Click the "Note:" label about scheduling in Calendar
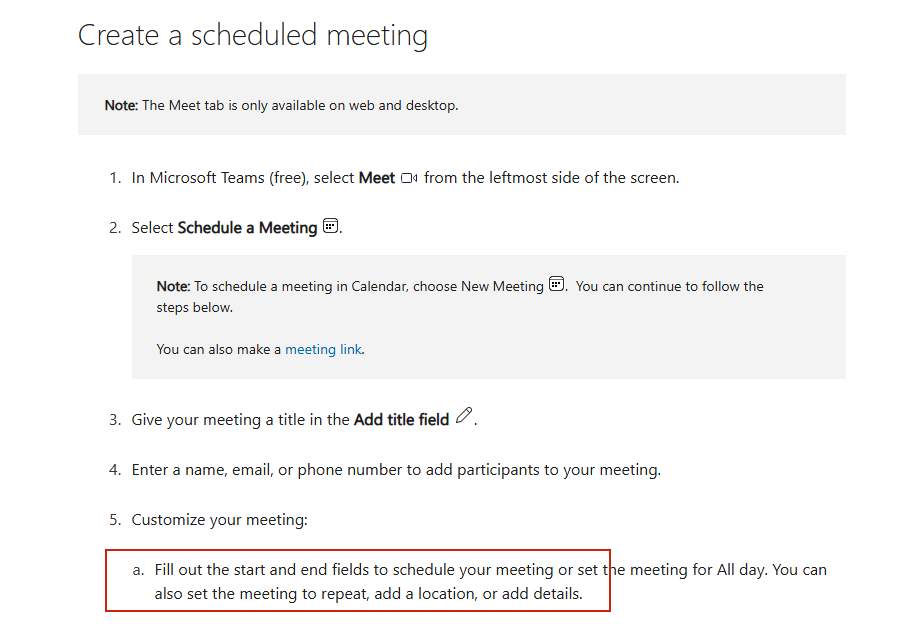This screenshot has height=628, width=916. pyautogui.click(x=173, y=286)
